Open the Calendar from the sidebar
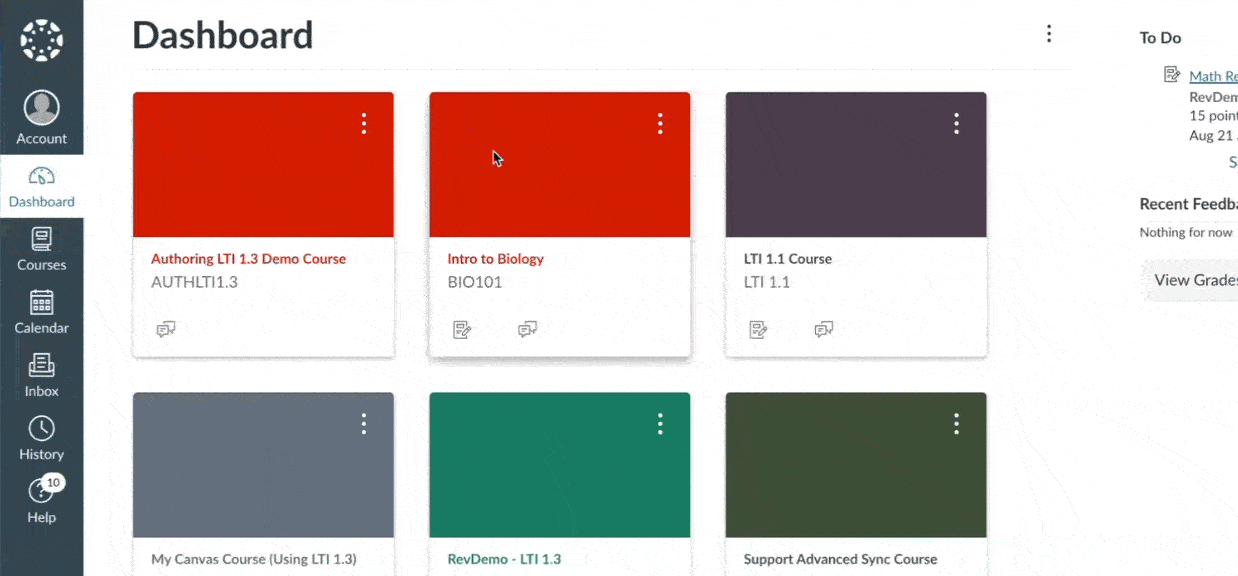This screenshot has width=1238, height=576. [41, 312]
